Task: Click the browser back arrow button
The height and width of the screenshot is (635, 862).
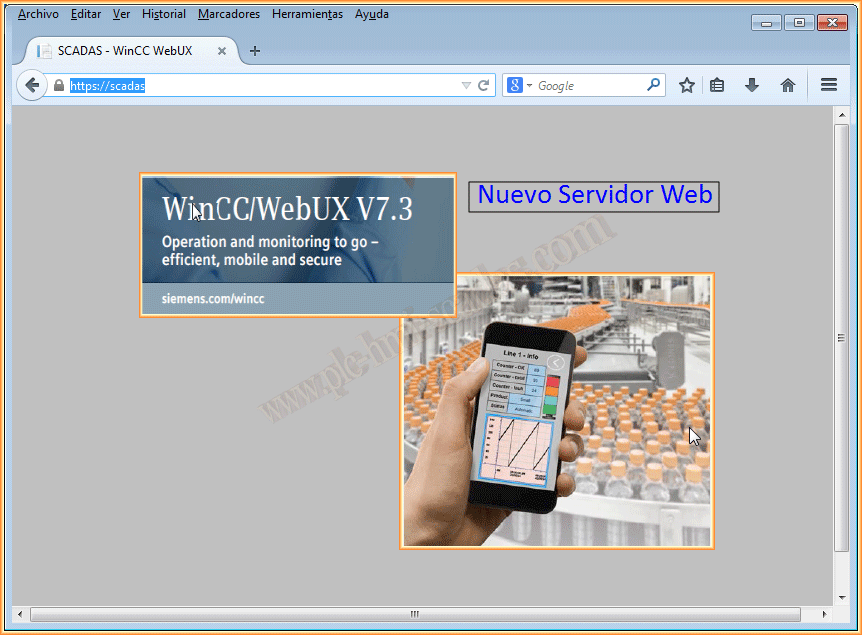Action: pyautogui.click(x=31, y=86)
